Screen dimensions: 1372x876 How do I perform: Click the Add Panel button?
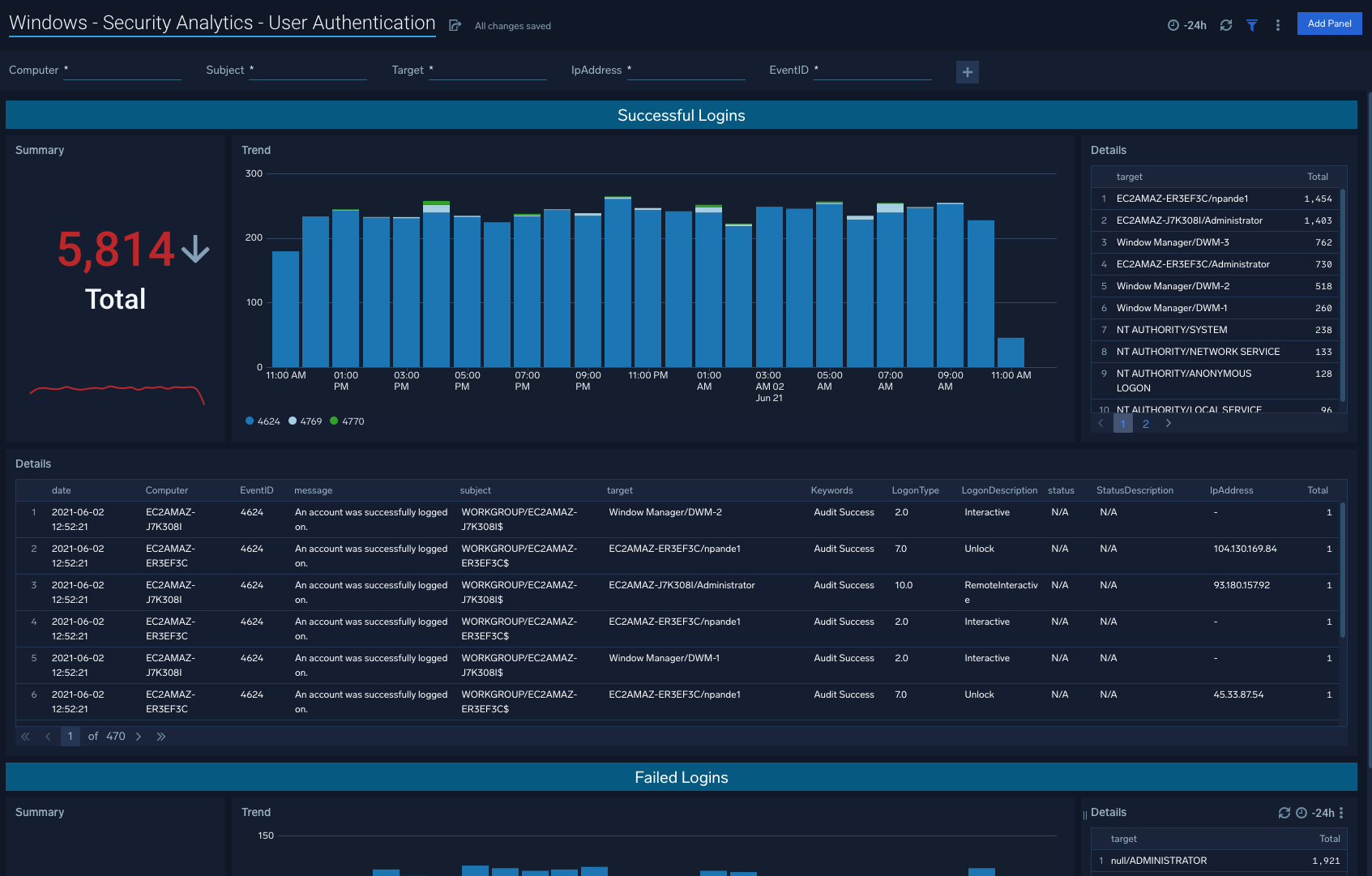[1329, 24]
